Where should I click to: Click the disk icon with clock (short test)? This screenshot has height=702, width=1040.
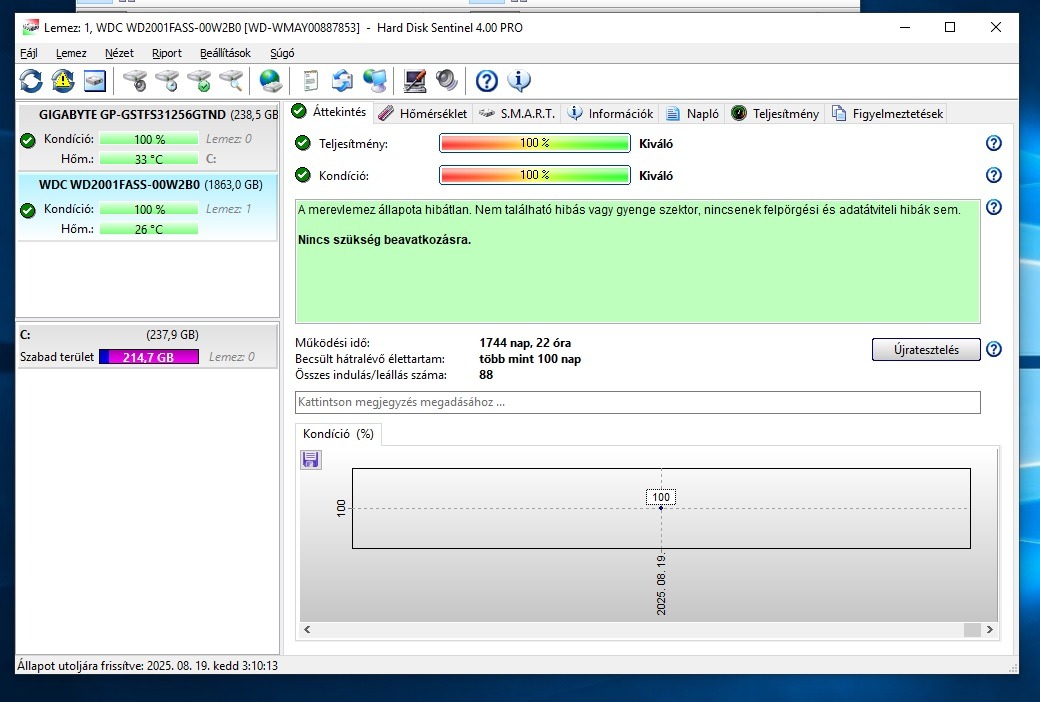(x=167, y=81)
